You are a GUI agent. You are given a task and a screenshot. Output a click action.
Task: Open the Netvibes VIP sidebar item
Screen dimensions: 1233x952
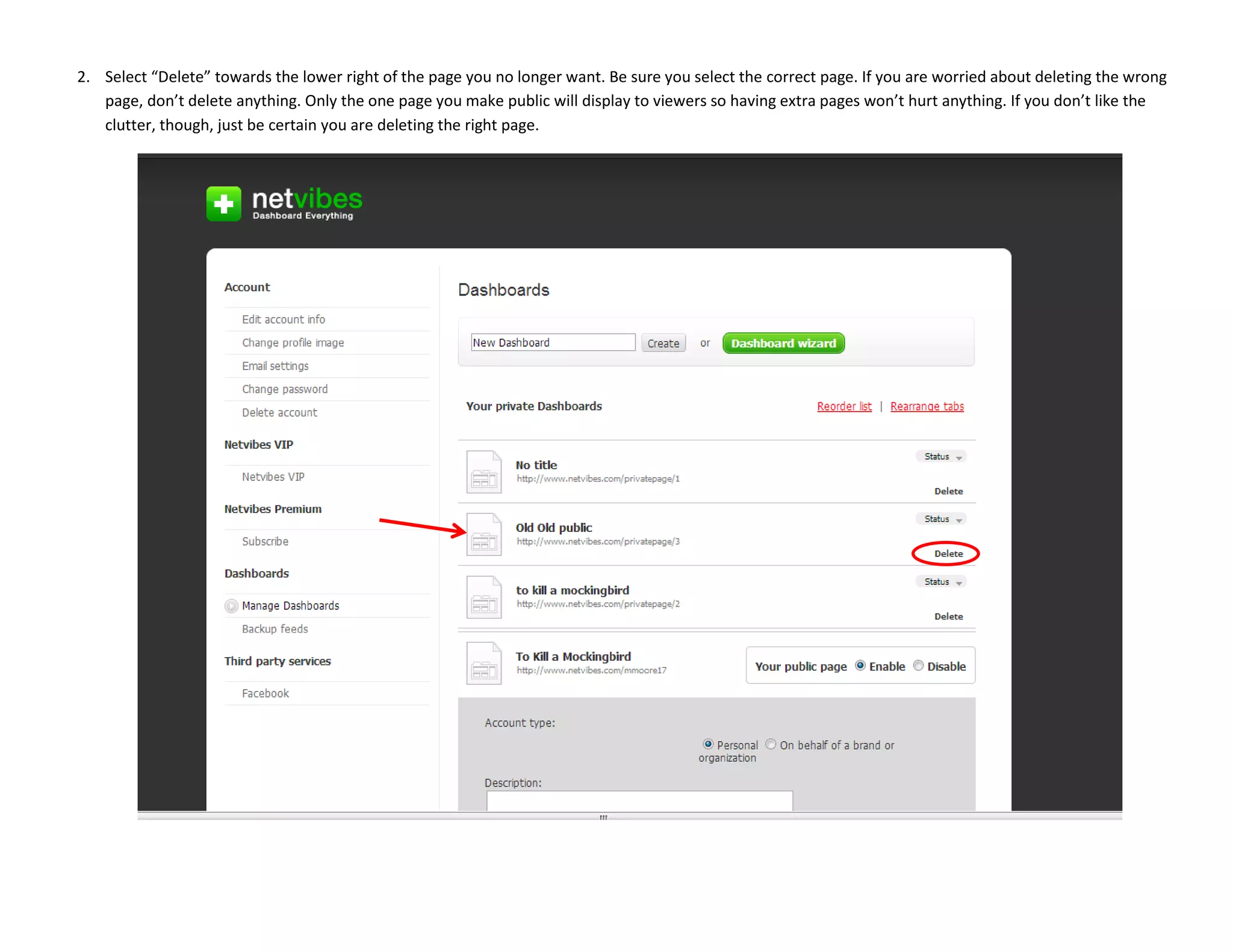[273, 477]
